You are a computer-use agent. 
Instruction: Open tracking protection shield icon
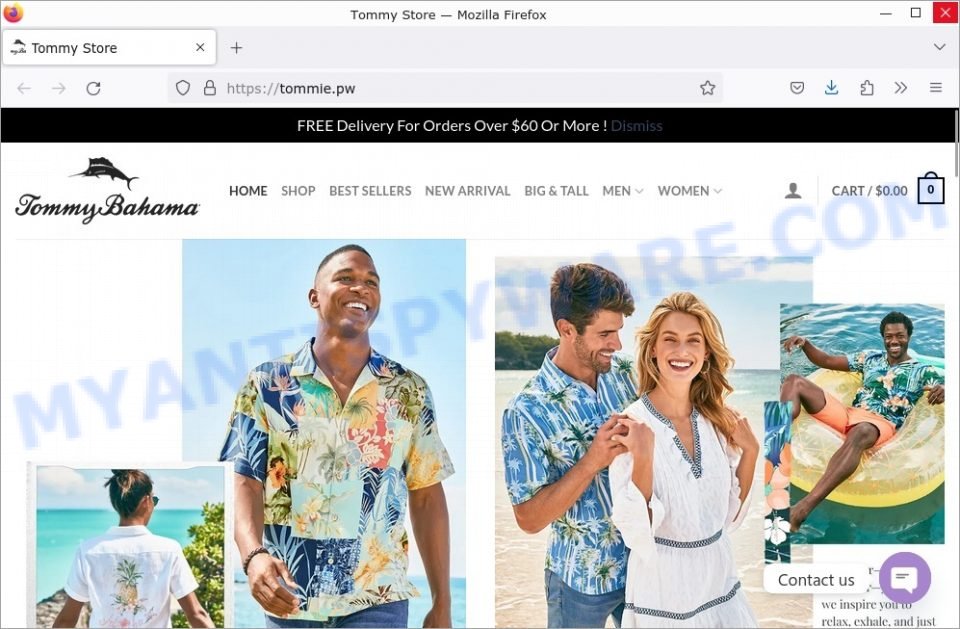click(182, 88)
